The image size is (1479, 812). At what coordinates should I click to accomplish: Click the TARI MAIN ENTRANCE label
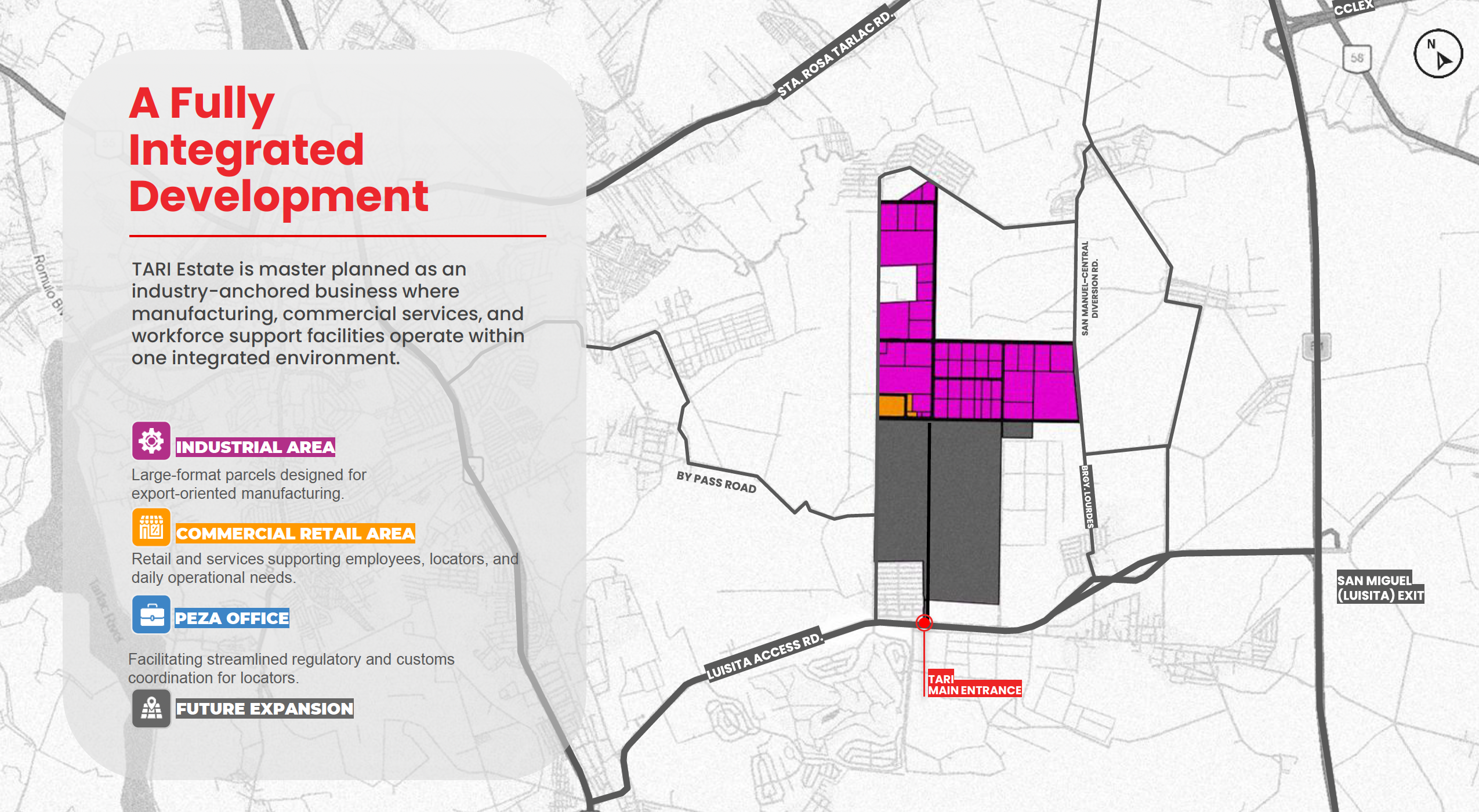coord(974,684)
